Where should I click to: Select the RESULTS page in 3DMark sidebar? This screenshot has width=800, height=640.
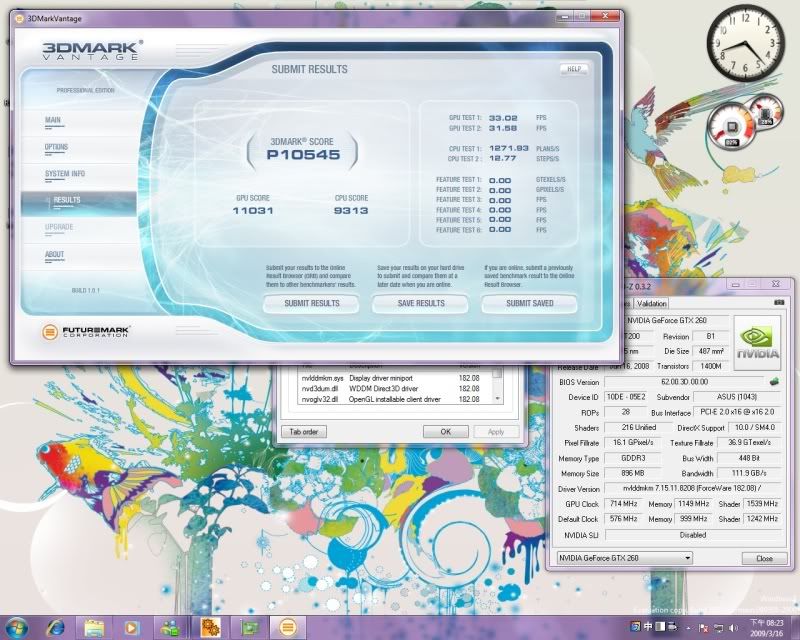[x=79, y=203]
